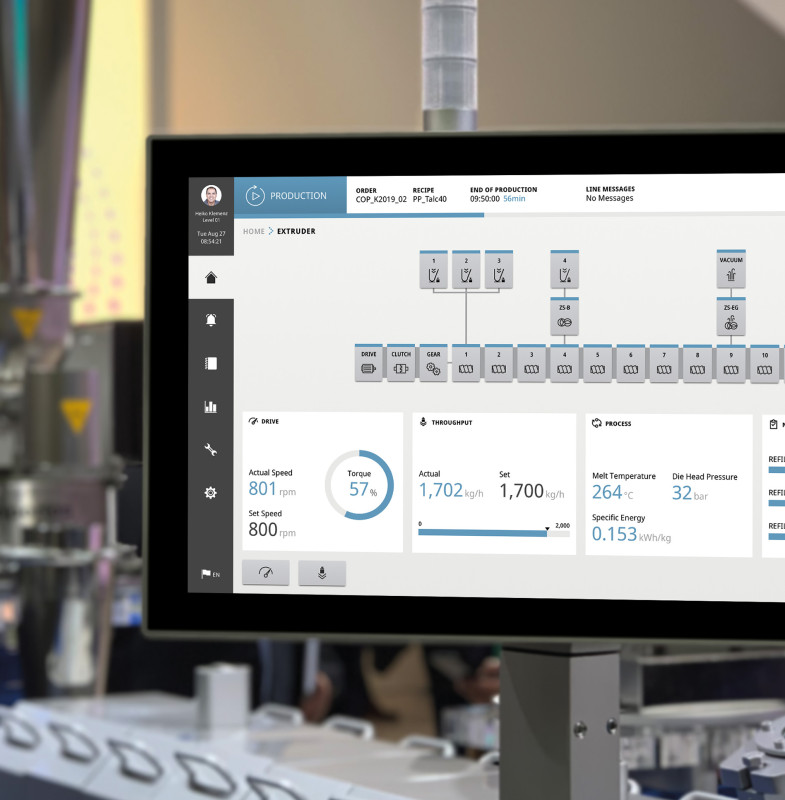Select the CLUTCH tile

(x=401, y=363)
